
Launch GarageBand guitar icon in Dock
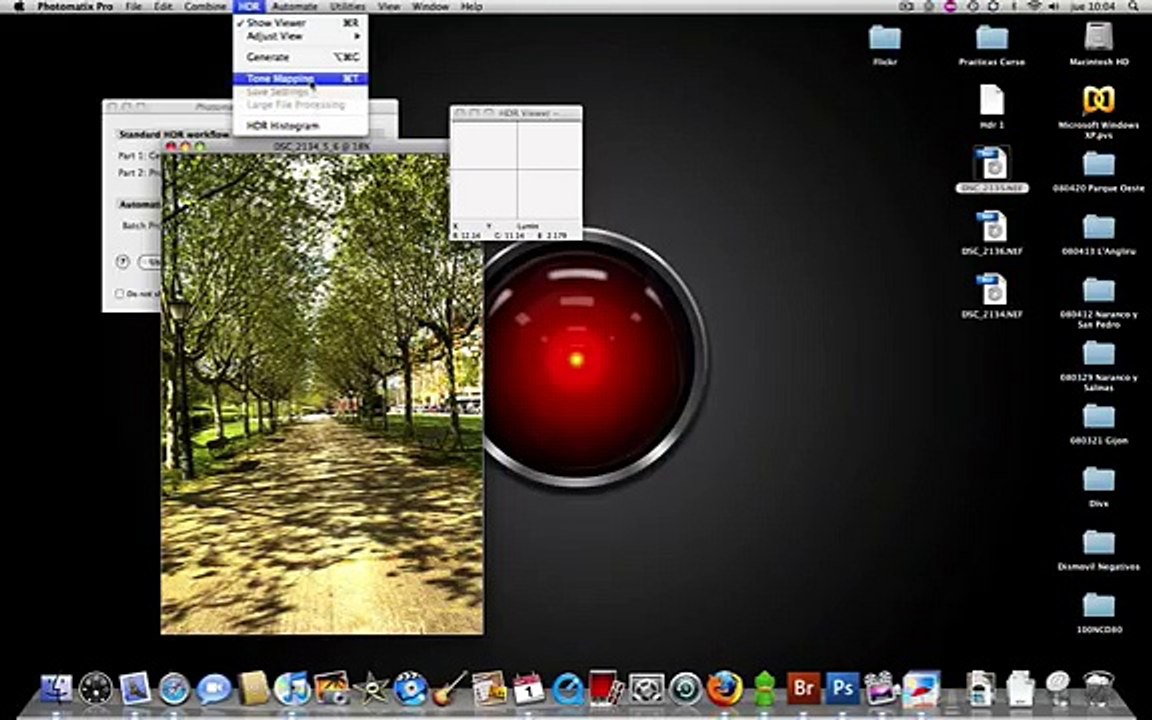tap(450, 689)
